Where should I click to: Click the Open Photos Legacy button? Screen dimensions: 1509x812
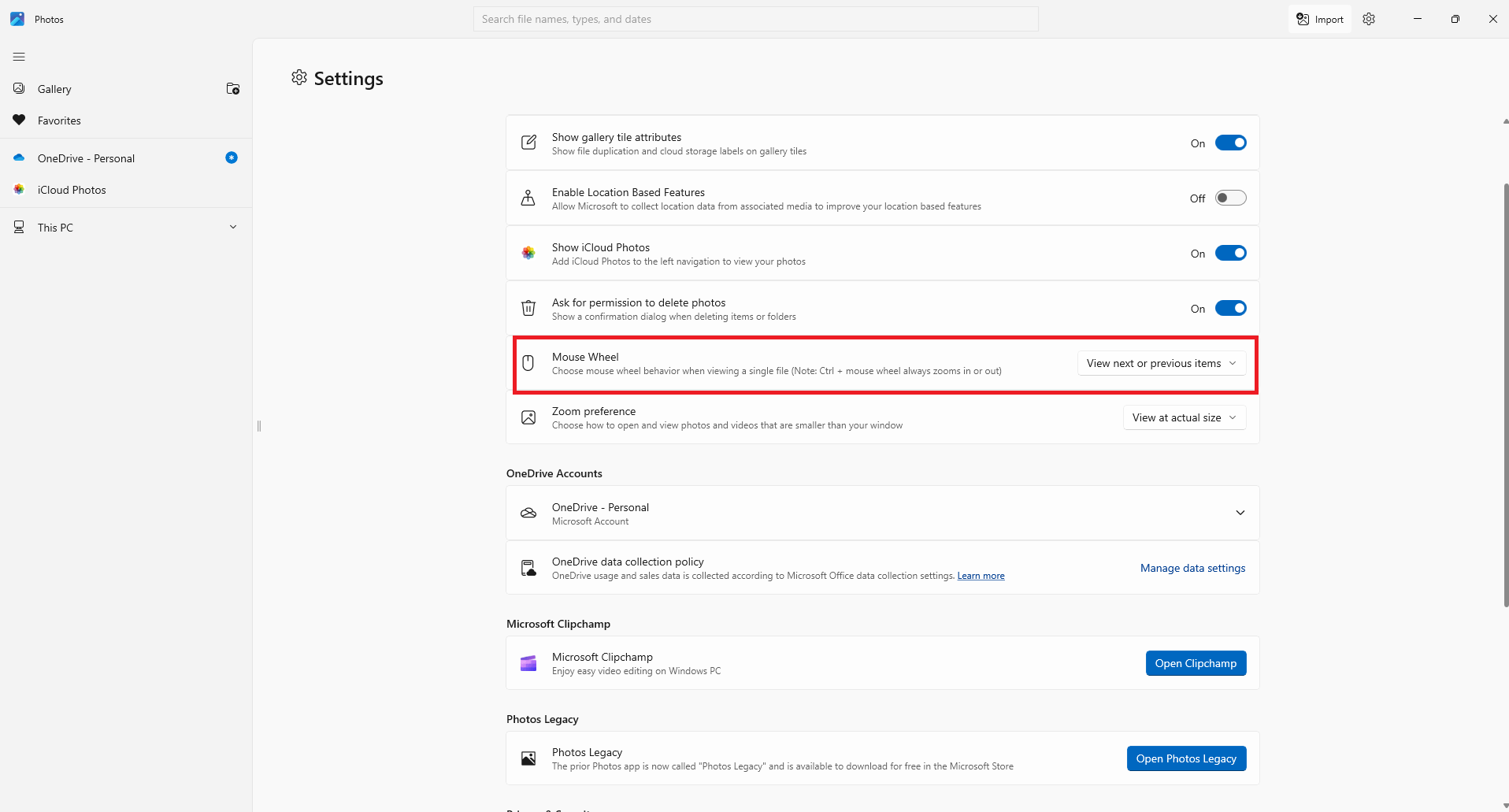(x=1187, y=758)
